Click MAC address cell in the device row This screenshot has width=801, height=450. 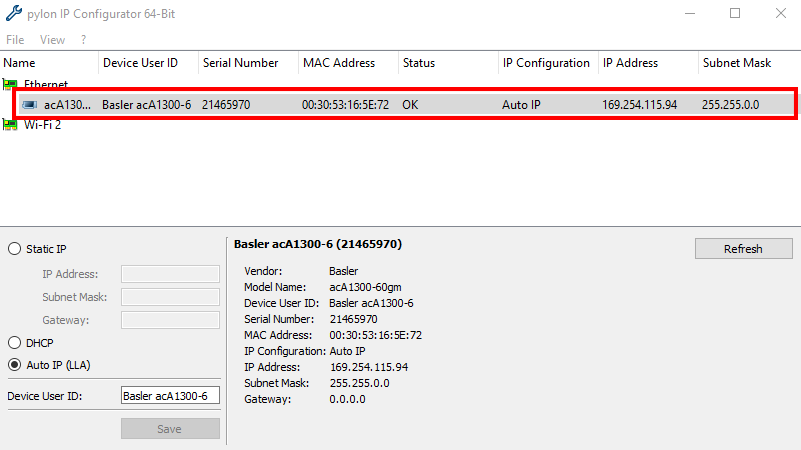click(x=345, y=105)
